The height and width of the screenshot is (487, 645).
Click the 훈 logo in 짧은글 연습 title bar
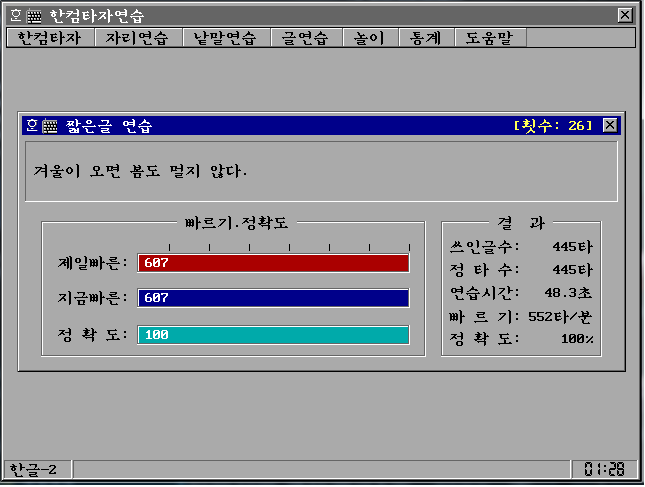point(32,125)
